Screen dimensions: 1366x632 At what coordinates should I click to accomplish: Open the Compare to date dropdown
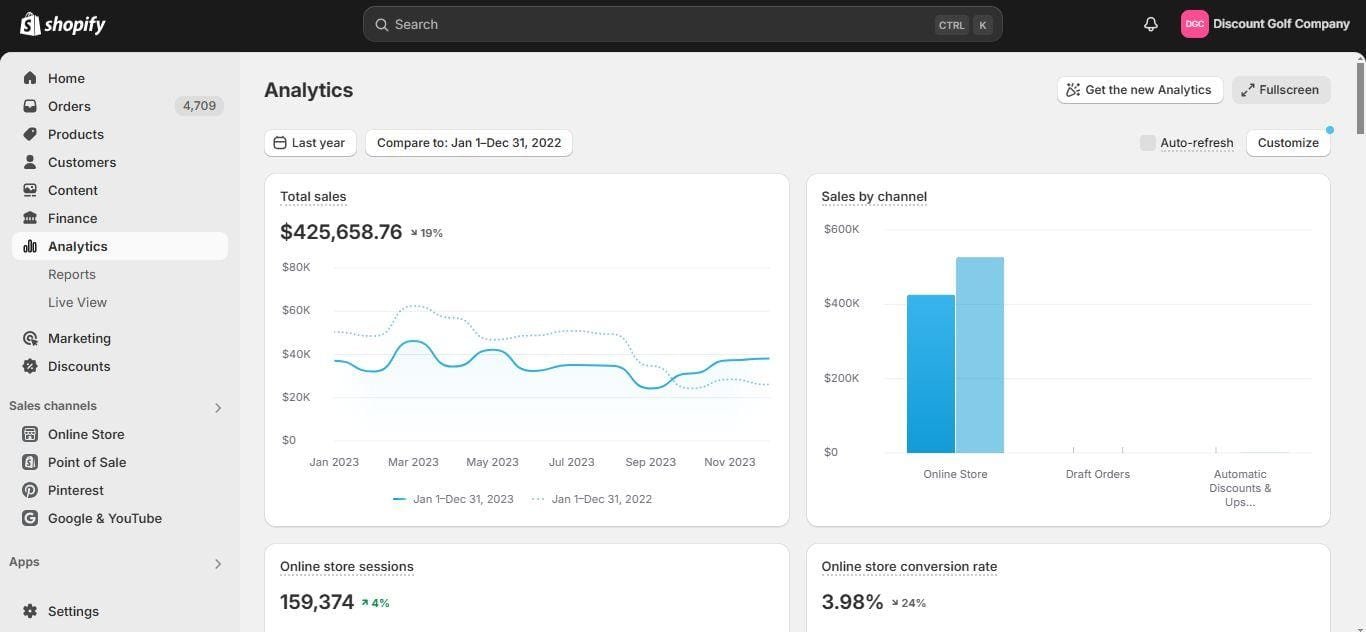click(x=469, y=143)
